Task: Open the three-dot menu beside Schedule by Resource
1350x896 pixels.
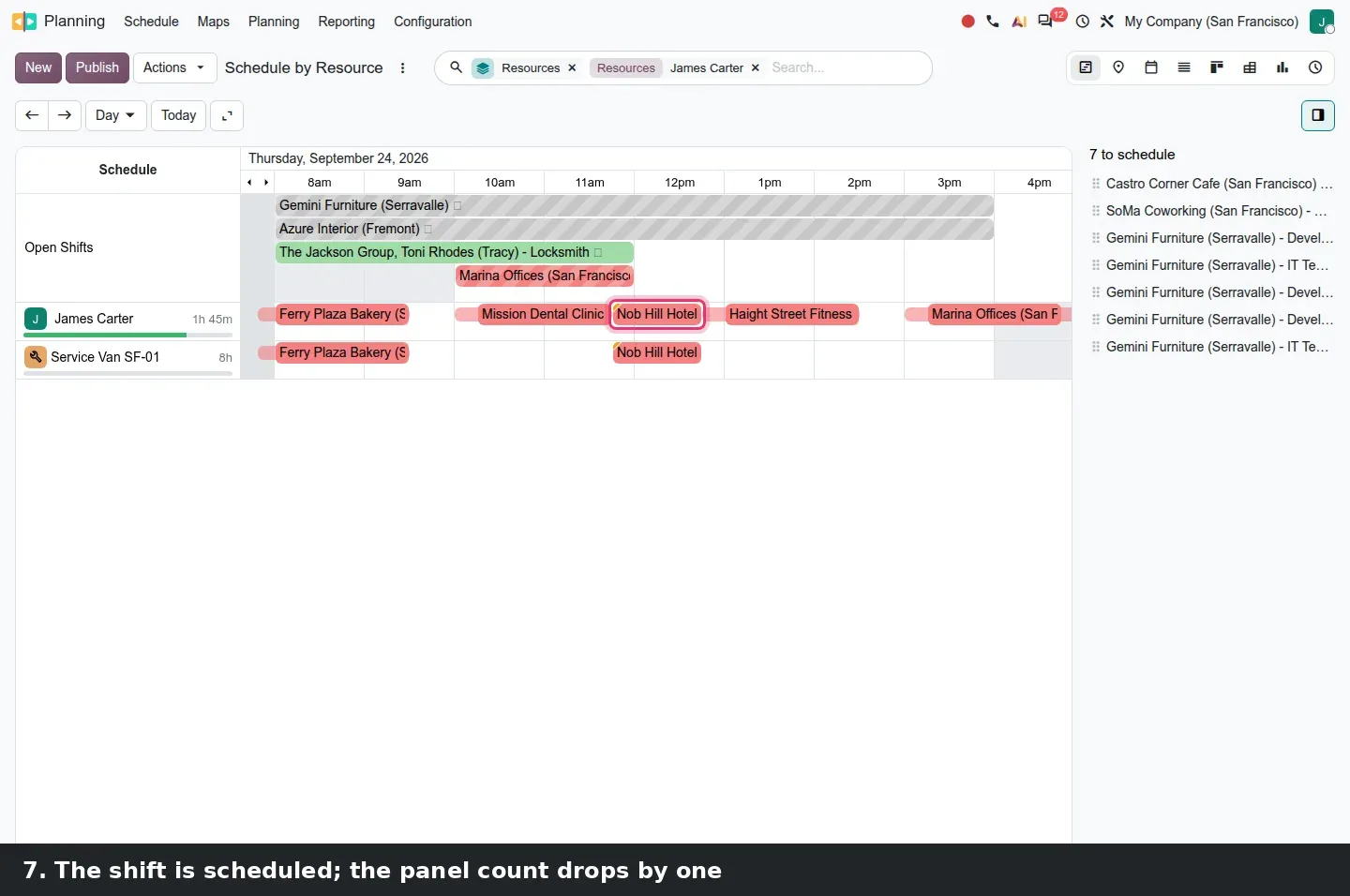Action: point(403,67)
